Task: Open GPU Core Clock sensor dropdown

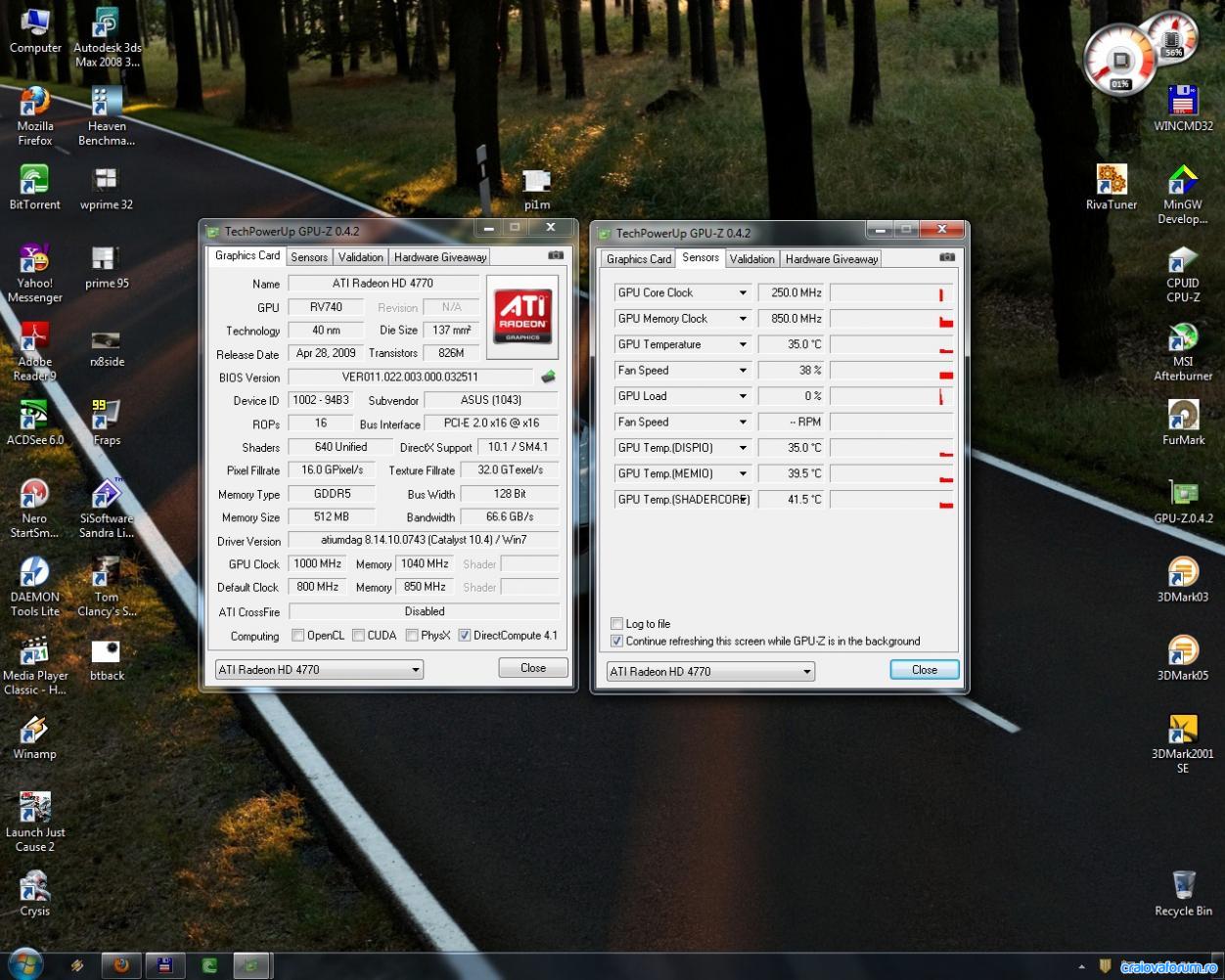Action: click(743, 292)
